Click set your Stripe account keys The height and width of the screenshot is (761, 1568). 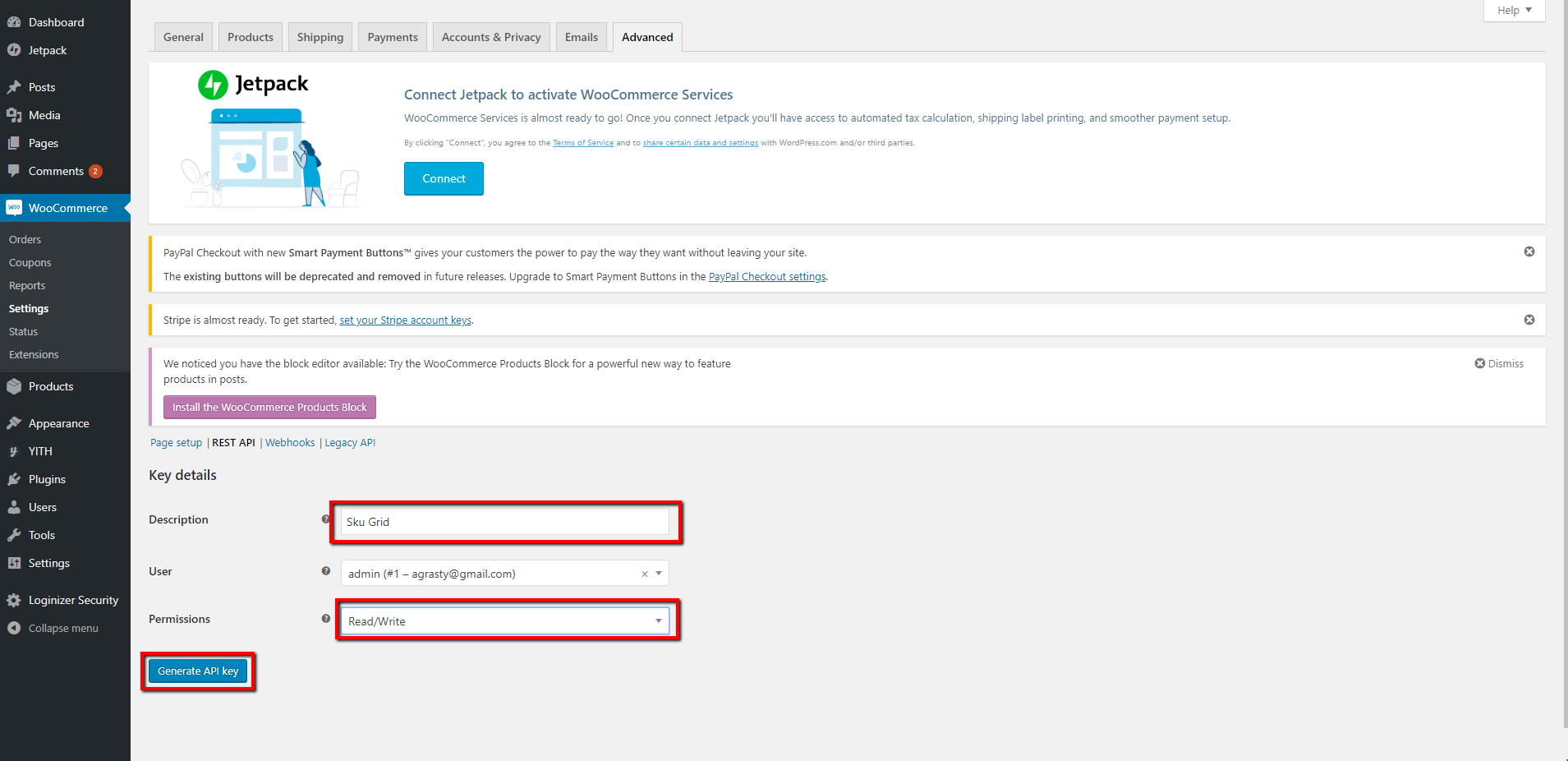[x=406, y=321]
